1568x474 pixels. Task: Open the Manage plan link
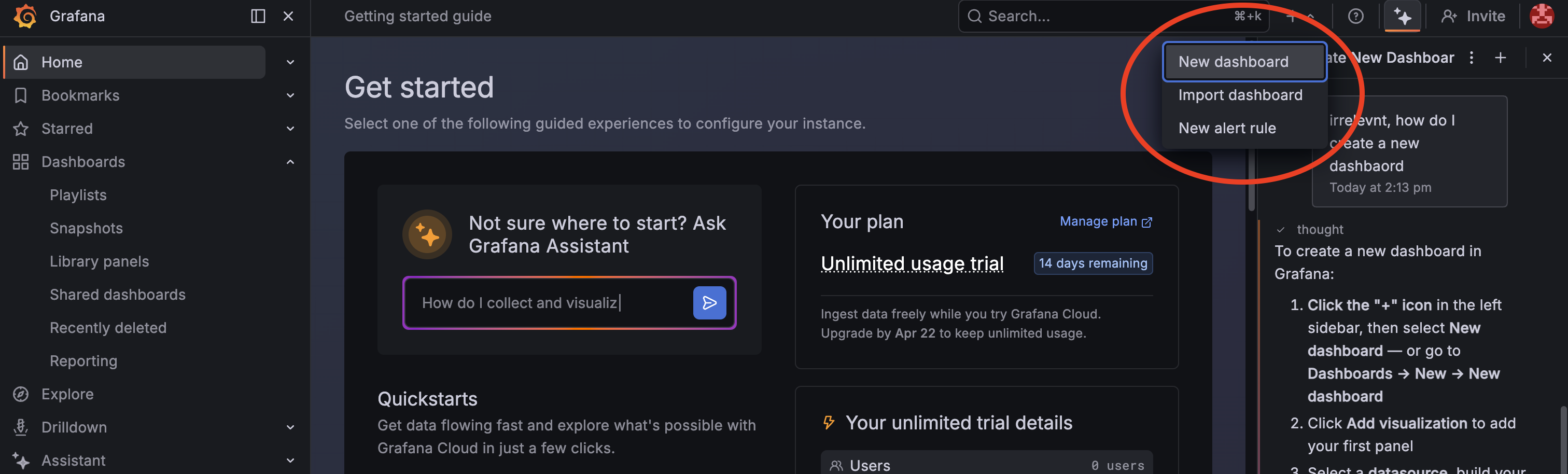point(1105,221)
